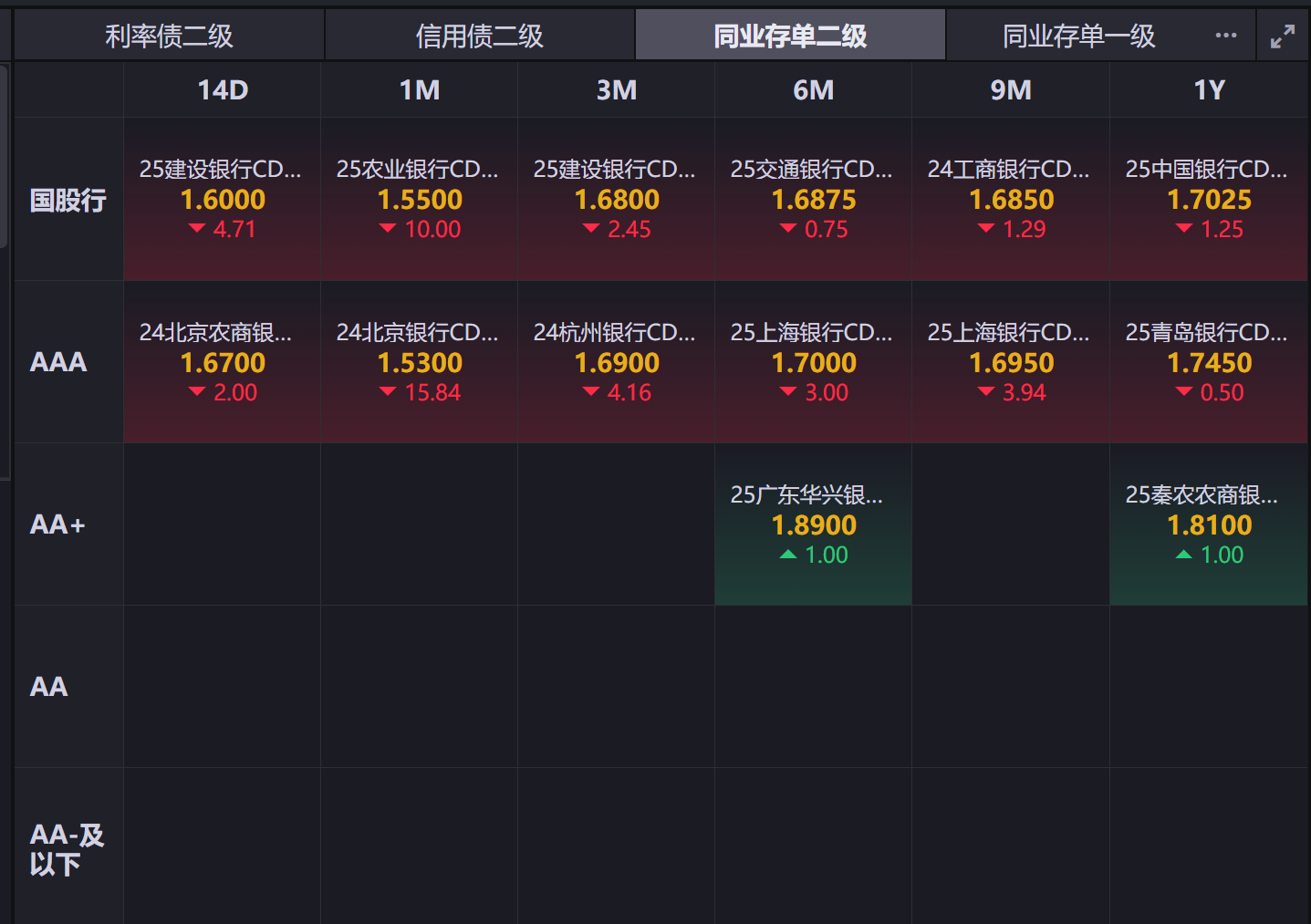Viewport: 1311px width, 924px height.
Task: Open 25上海银行CD cell with yield 1.7000
Action: [814, 362]
